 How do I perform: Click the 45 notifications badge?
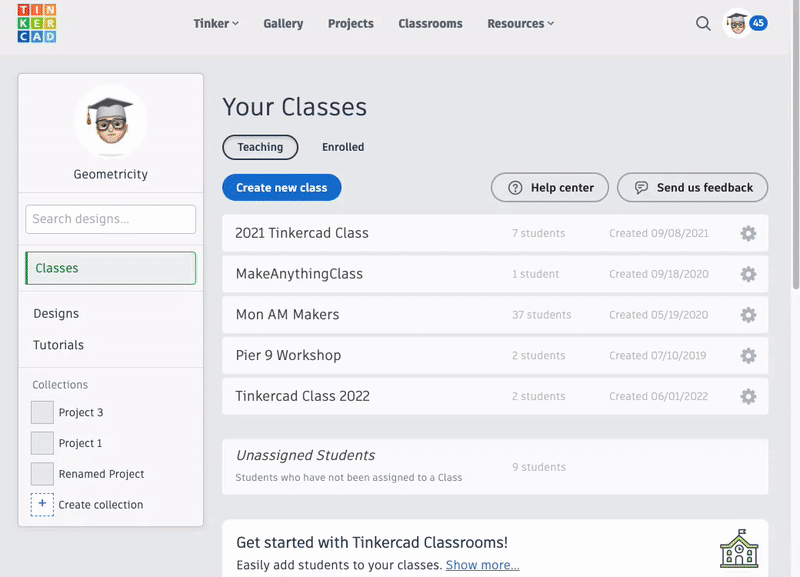point(758,23)
